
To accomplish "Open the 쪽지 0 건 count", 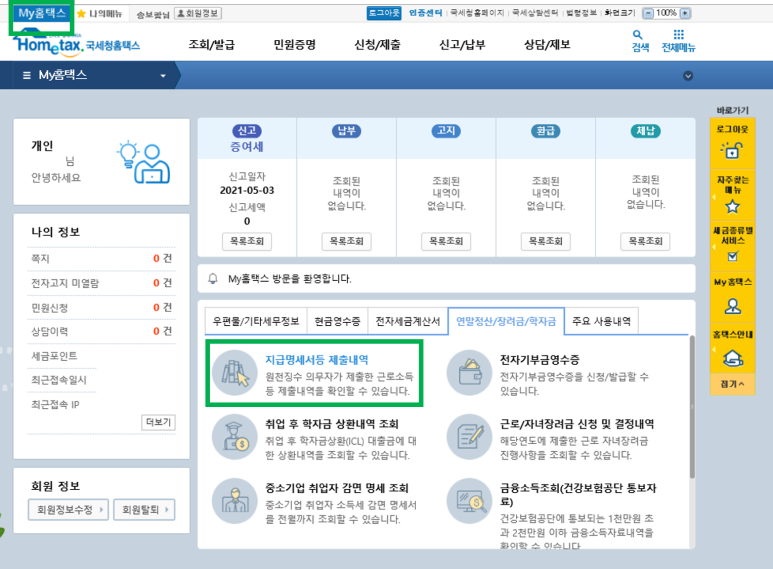I will 162,258.
